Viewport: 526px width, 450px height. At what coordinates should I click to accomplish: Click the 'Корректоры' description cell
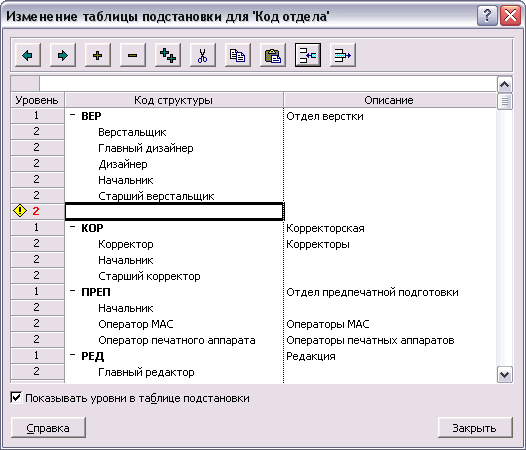(318, 244)
